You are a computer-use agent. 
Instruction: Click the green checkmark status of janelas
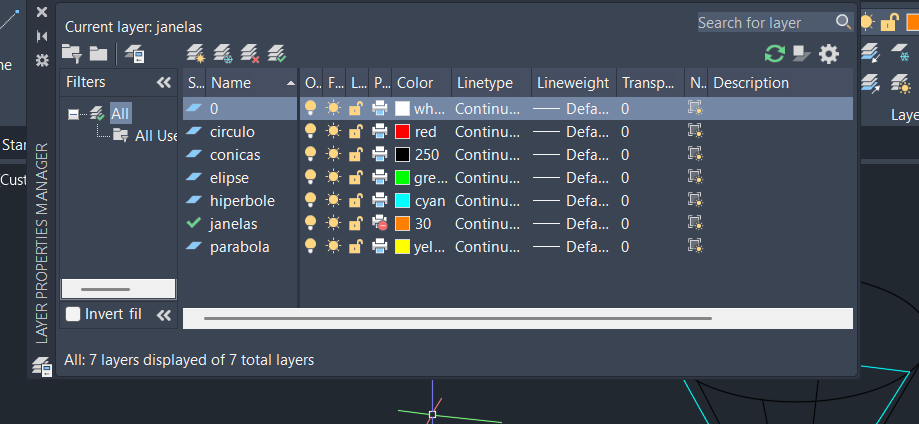(x=193, y=223)
